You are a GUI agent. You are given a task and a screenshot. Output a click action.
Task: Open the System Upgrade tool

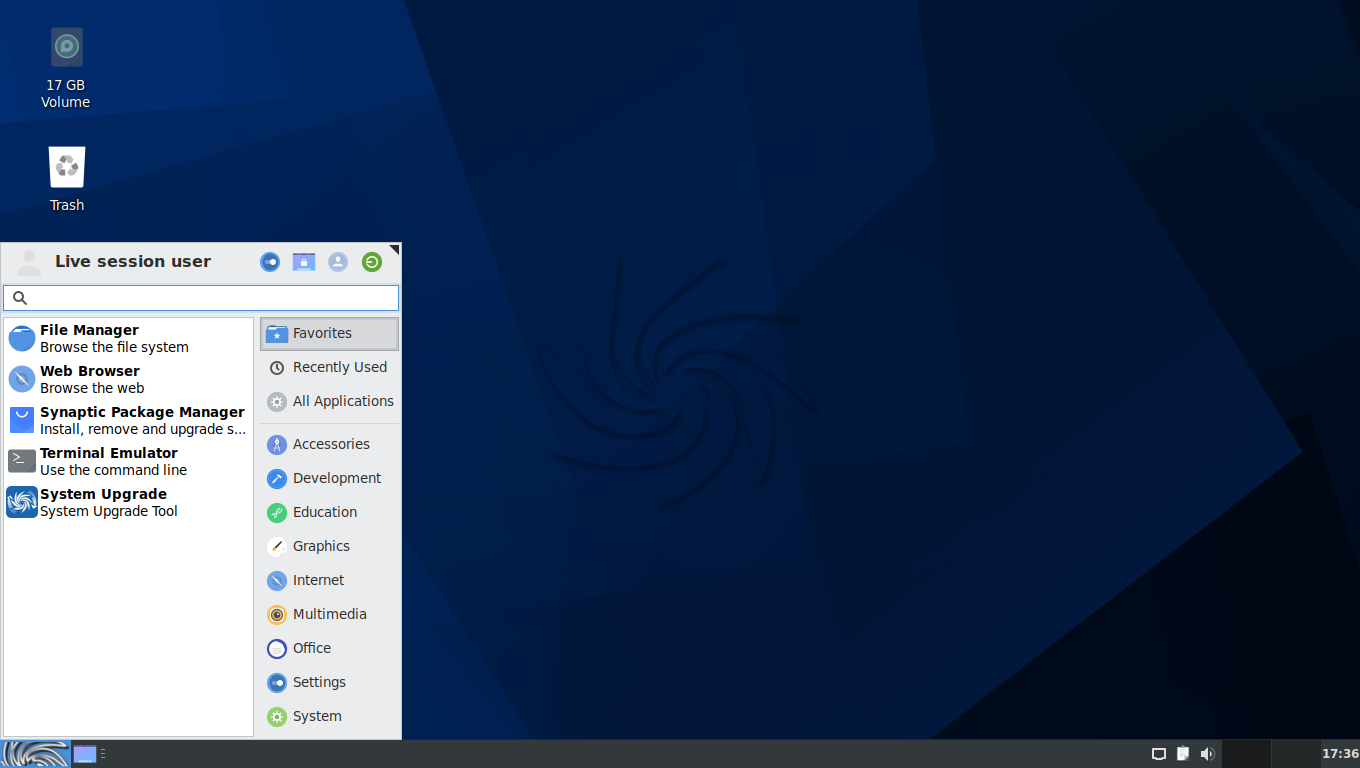point(128,502)
